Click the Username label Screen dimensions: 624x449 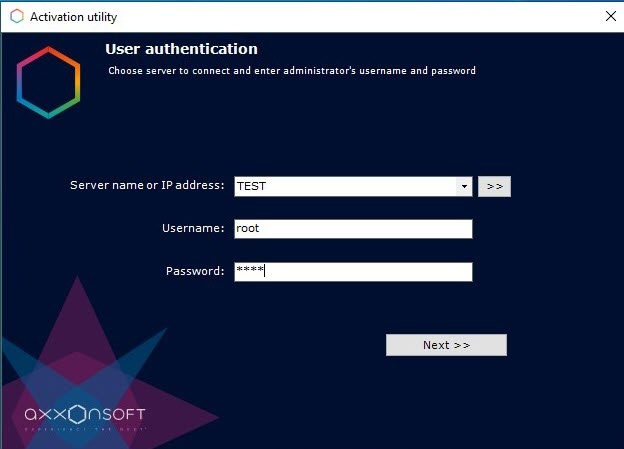coord(193,229)
